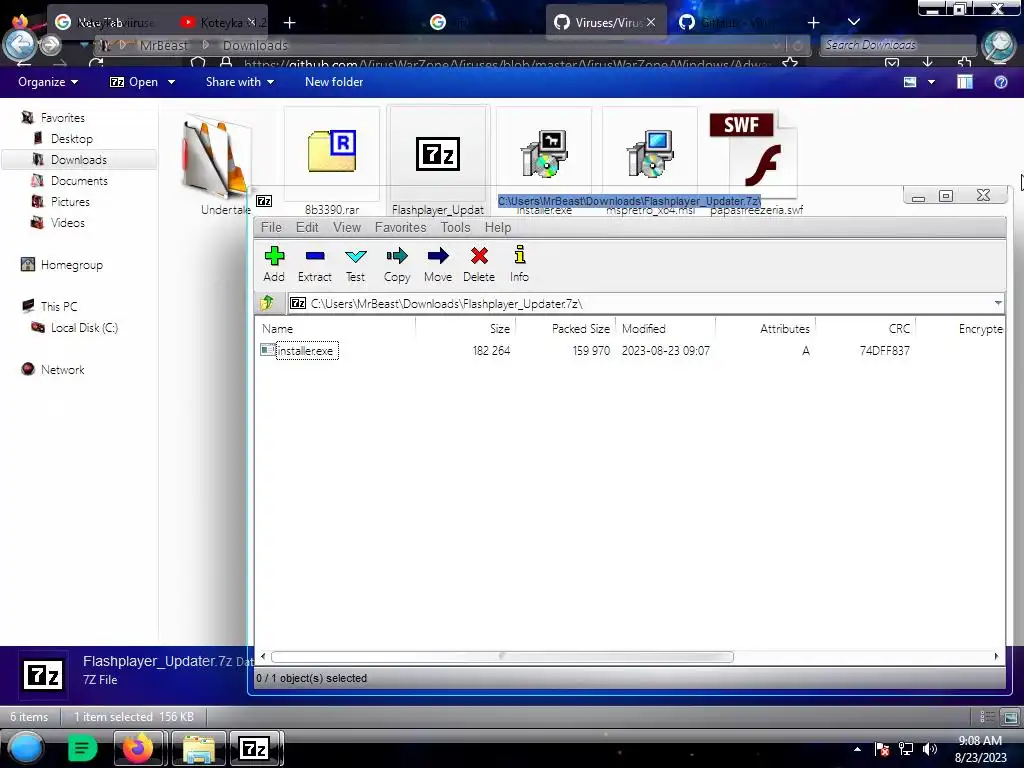Image resolution: width=1024 pixels, height=768 pixels.
Task: Choose the Move toolbar icon
Action: click(438, 264)
